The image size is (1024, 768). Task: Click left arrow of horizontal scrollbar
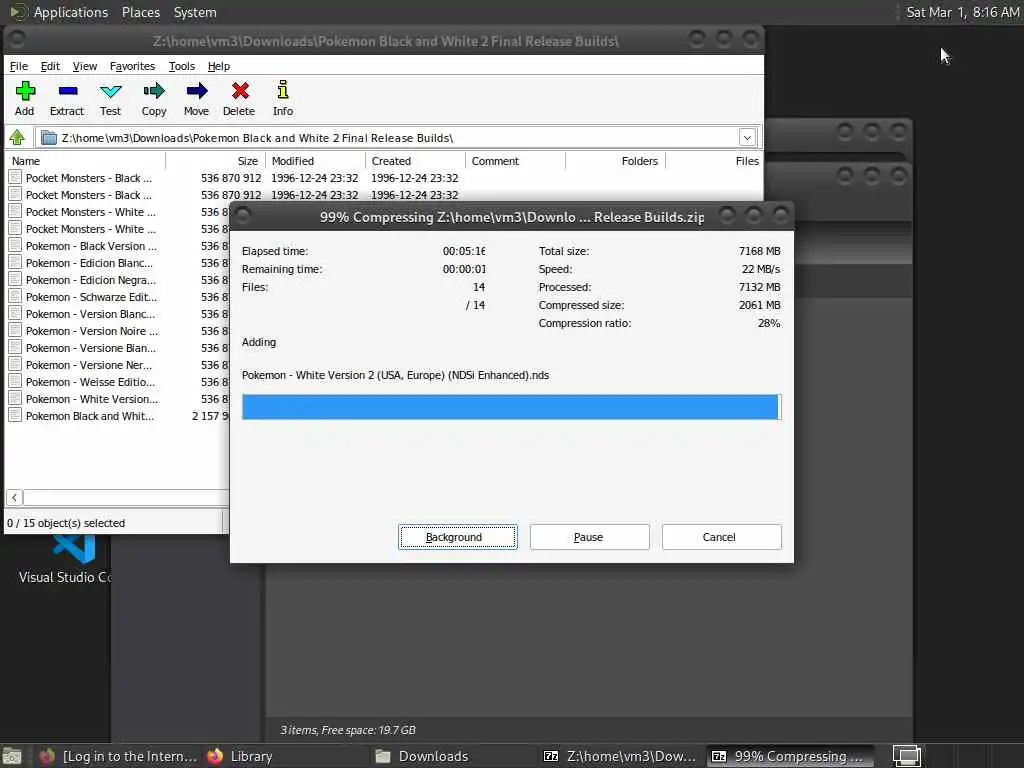(x=14, y=498)
